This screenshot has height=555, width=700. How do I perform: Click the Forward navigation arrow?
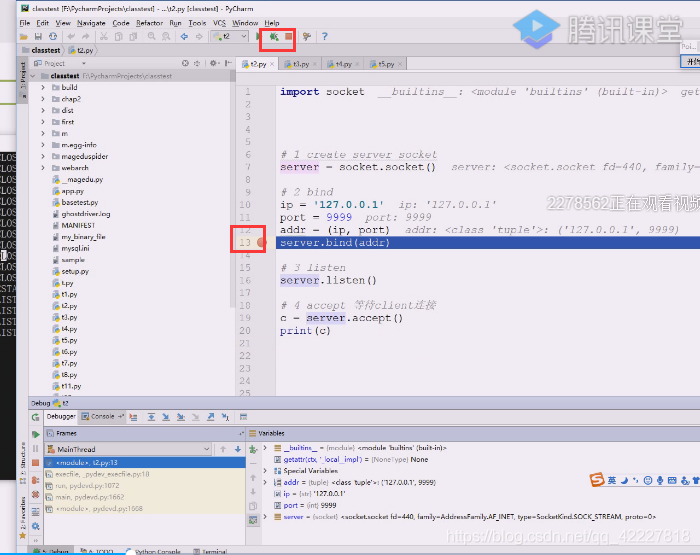[199, 37]
